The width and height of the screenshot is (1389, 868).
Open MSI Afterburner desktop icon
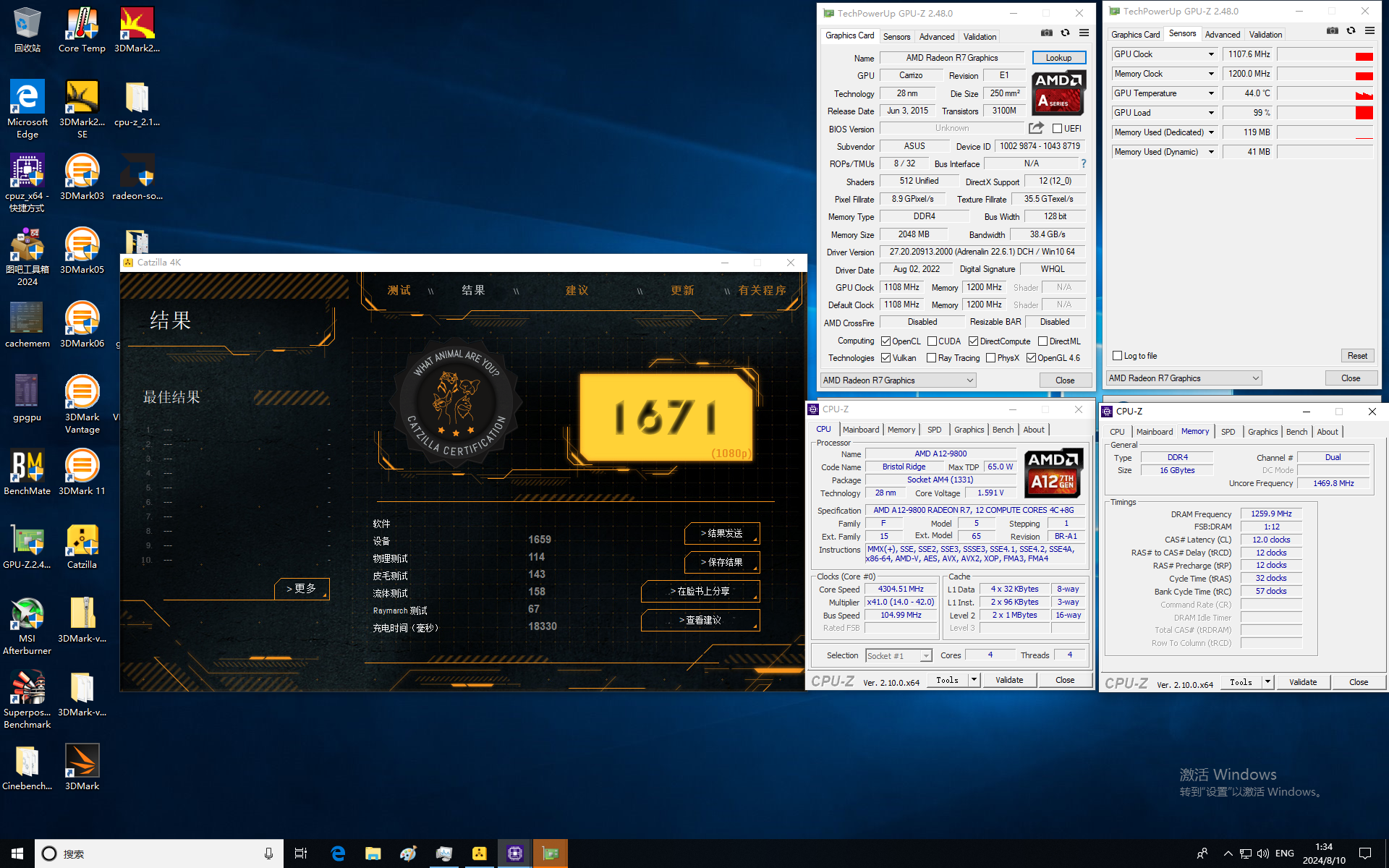coord(27,626)
